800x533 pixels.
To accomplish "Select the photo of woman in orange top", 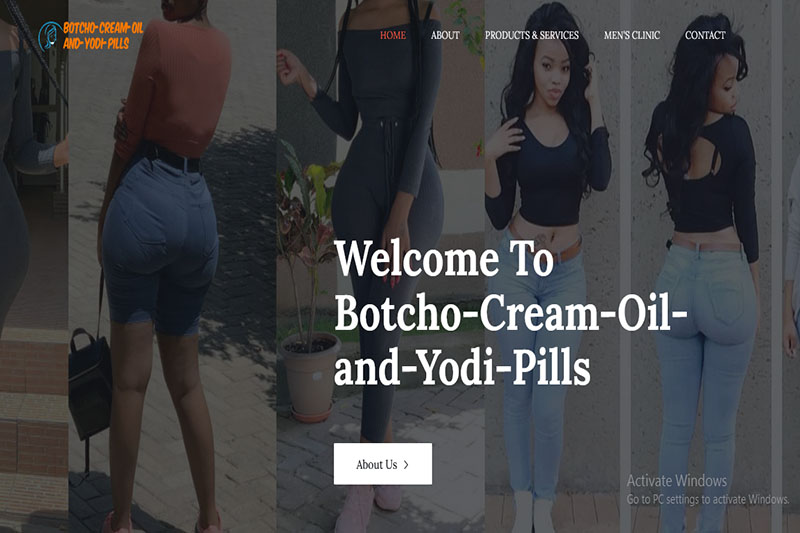I will pos(172,266).
